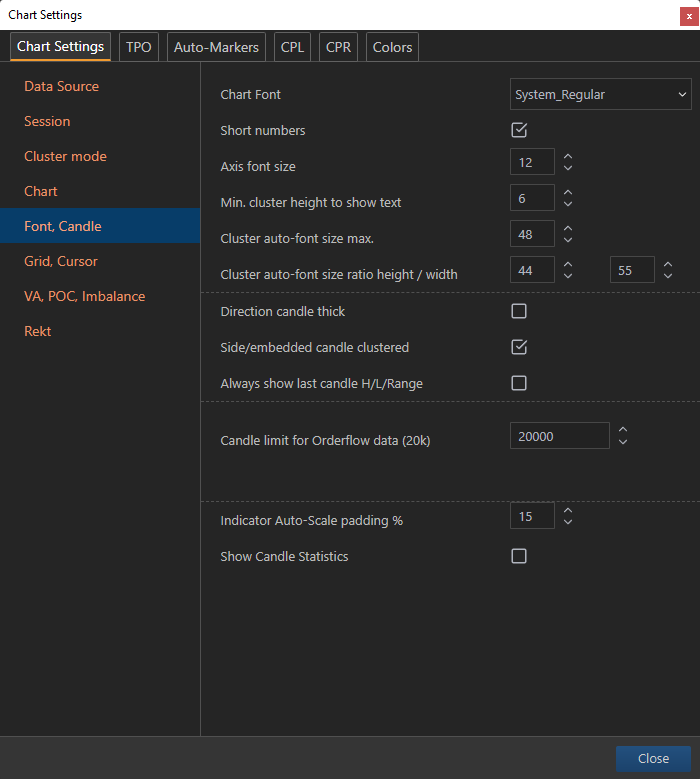Increase Candle limit for Orderflow data
This screenshot has height=779, width=700.
[x=623, y=430]
